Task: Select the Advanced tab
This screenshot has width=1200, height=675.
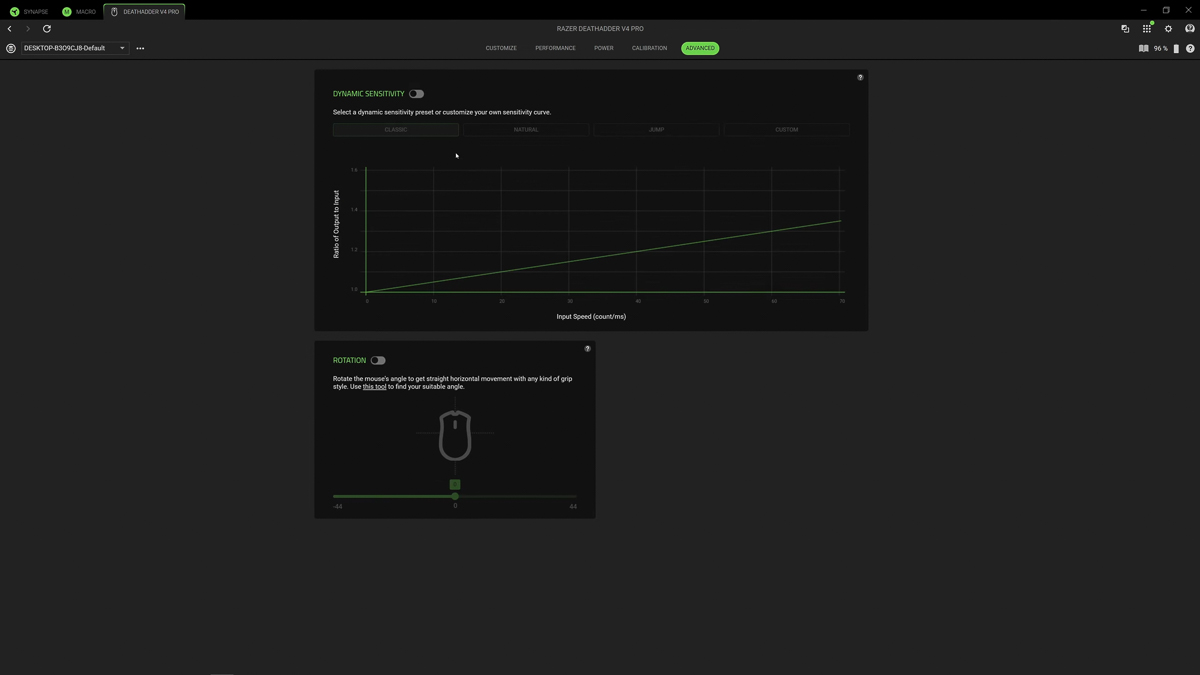Action: pos(700,48)
